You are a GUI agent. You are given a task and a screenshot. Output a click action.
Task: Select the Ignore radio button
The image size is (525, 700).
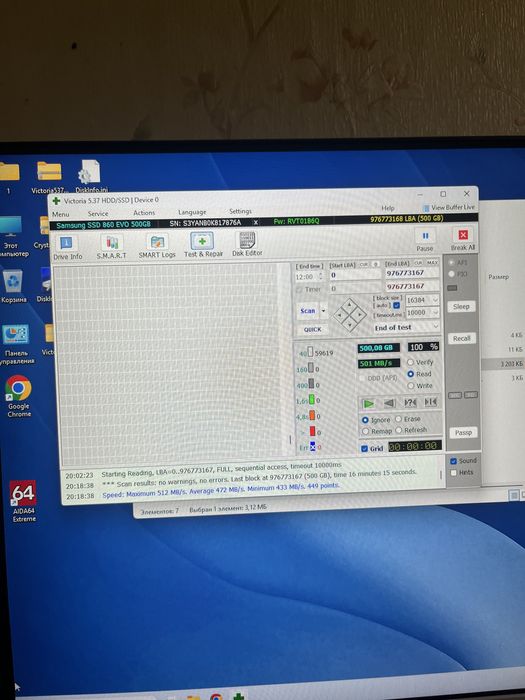[x=365, y=420]
